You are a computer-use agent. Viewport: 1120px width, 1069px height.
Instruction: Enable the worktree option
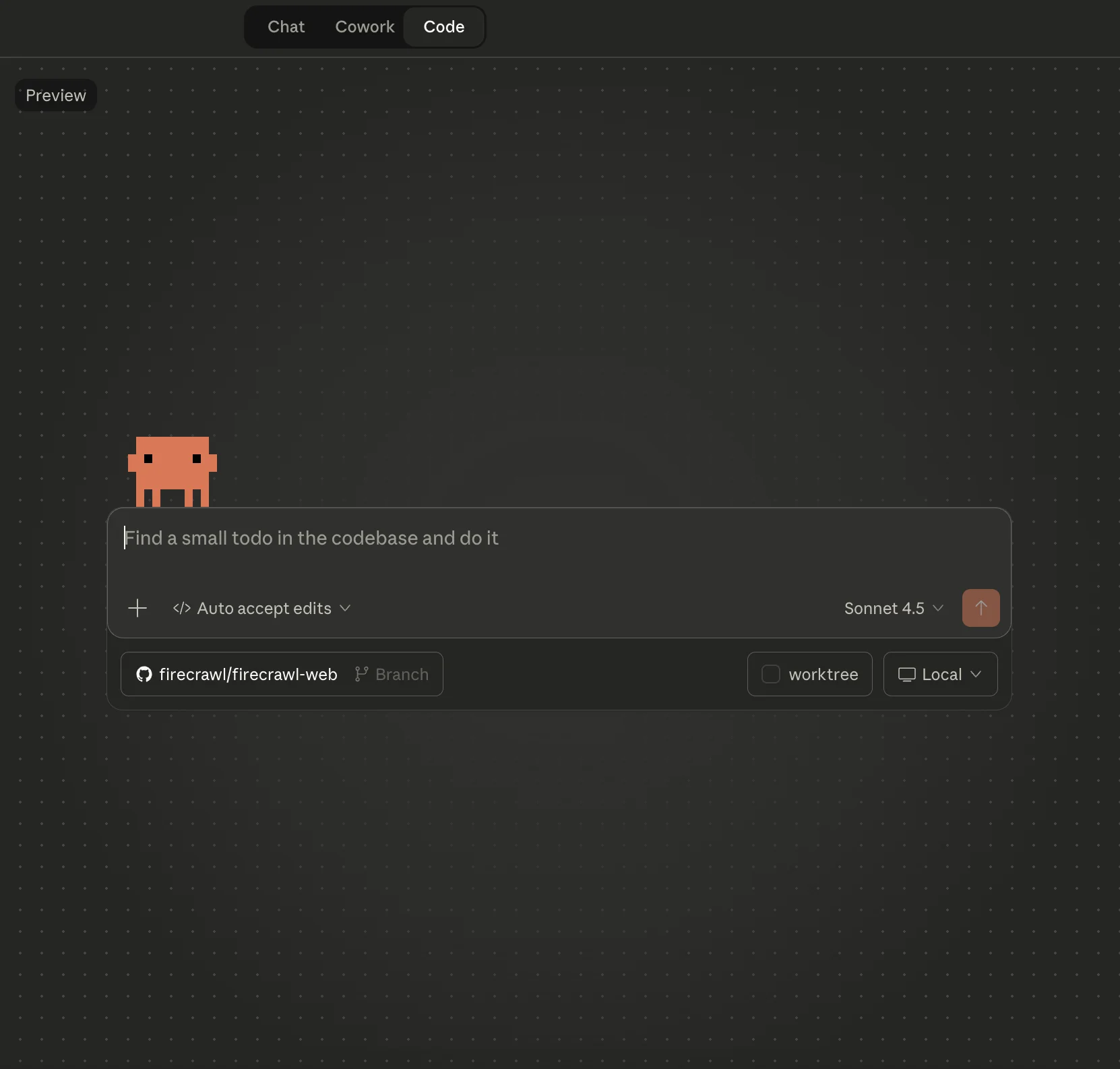(x=809, y=674)
